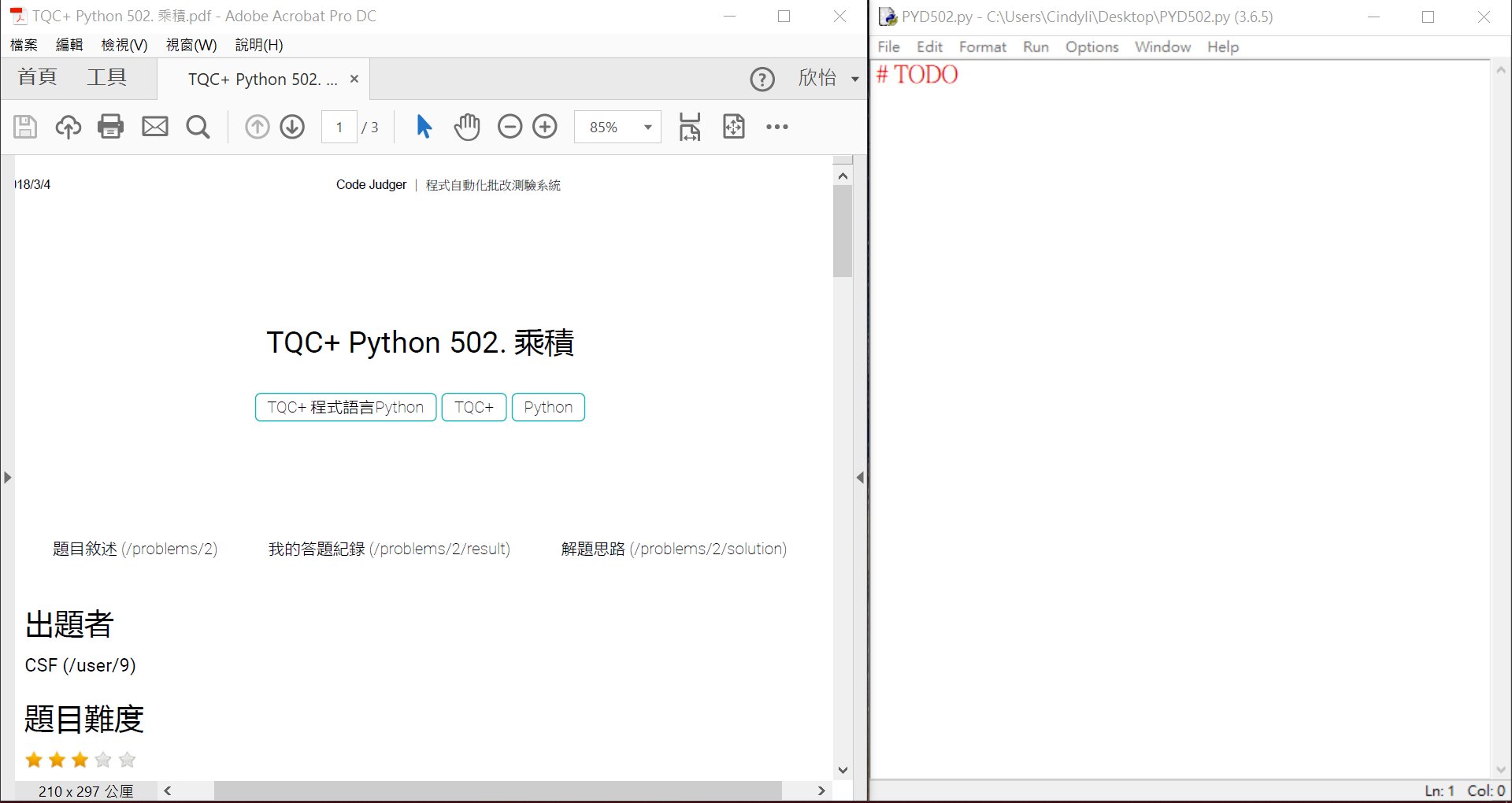Expand the left navigation pane arrow
1512x803 pixels.
7,477
